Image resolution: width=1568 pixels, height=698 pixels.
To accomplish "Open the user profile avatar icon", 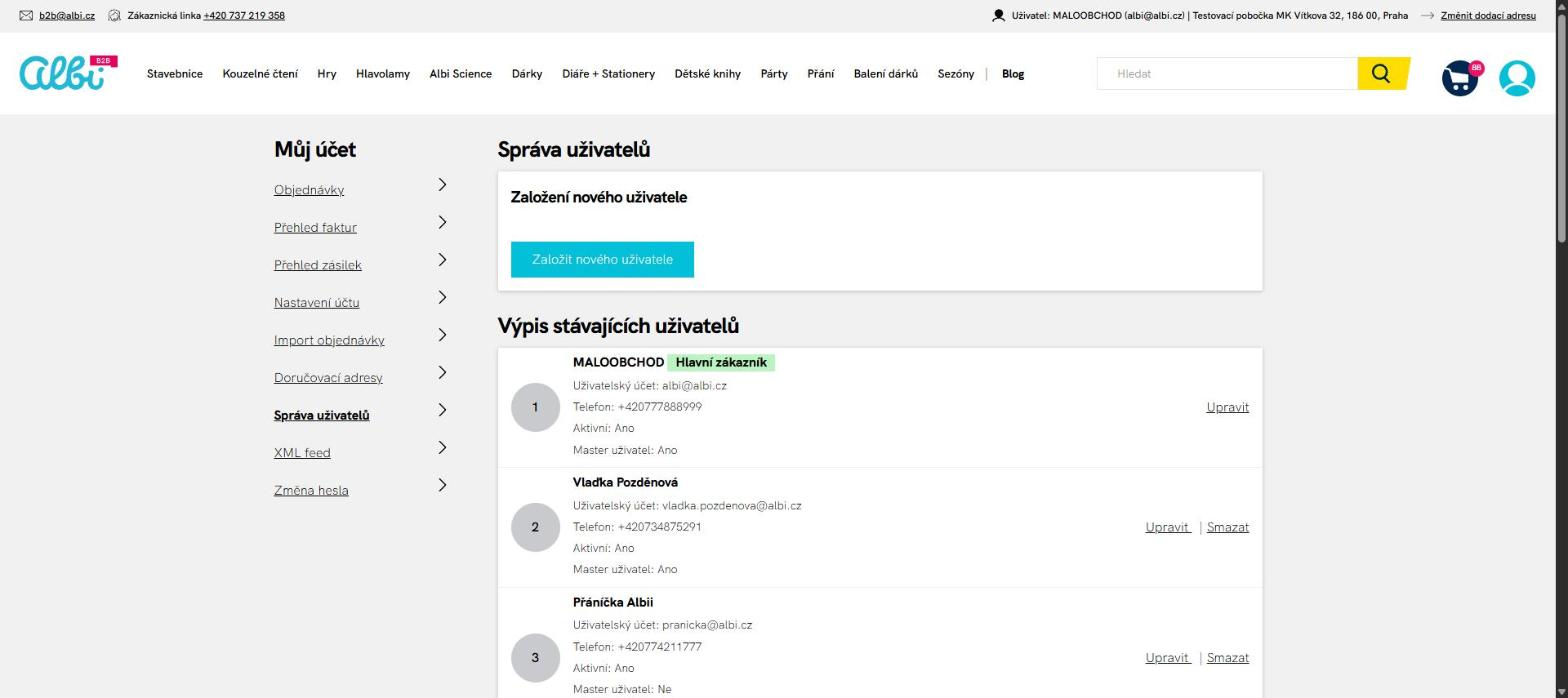I will [1517, 78].
